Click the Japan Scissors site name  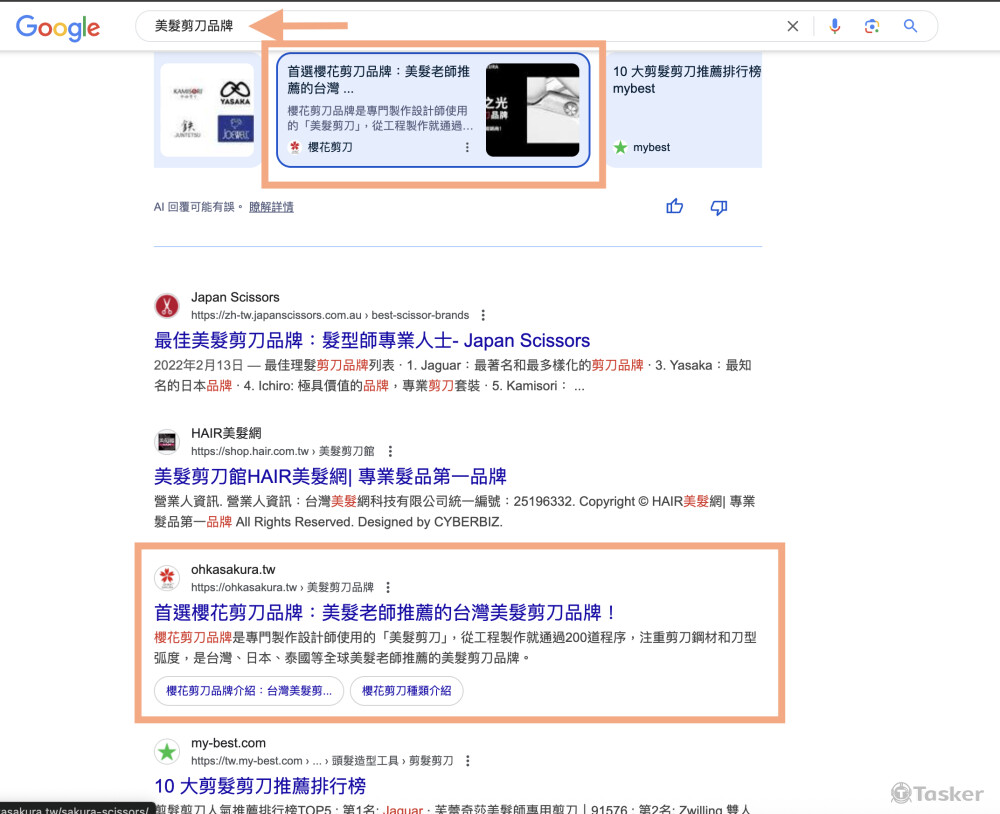[235, 297]
